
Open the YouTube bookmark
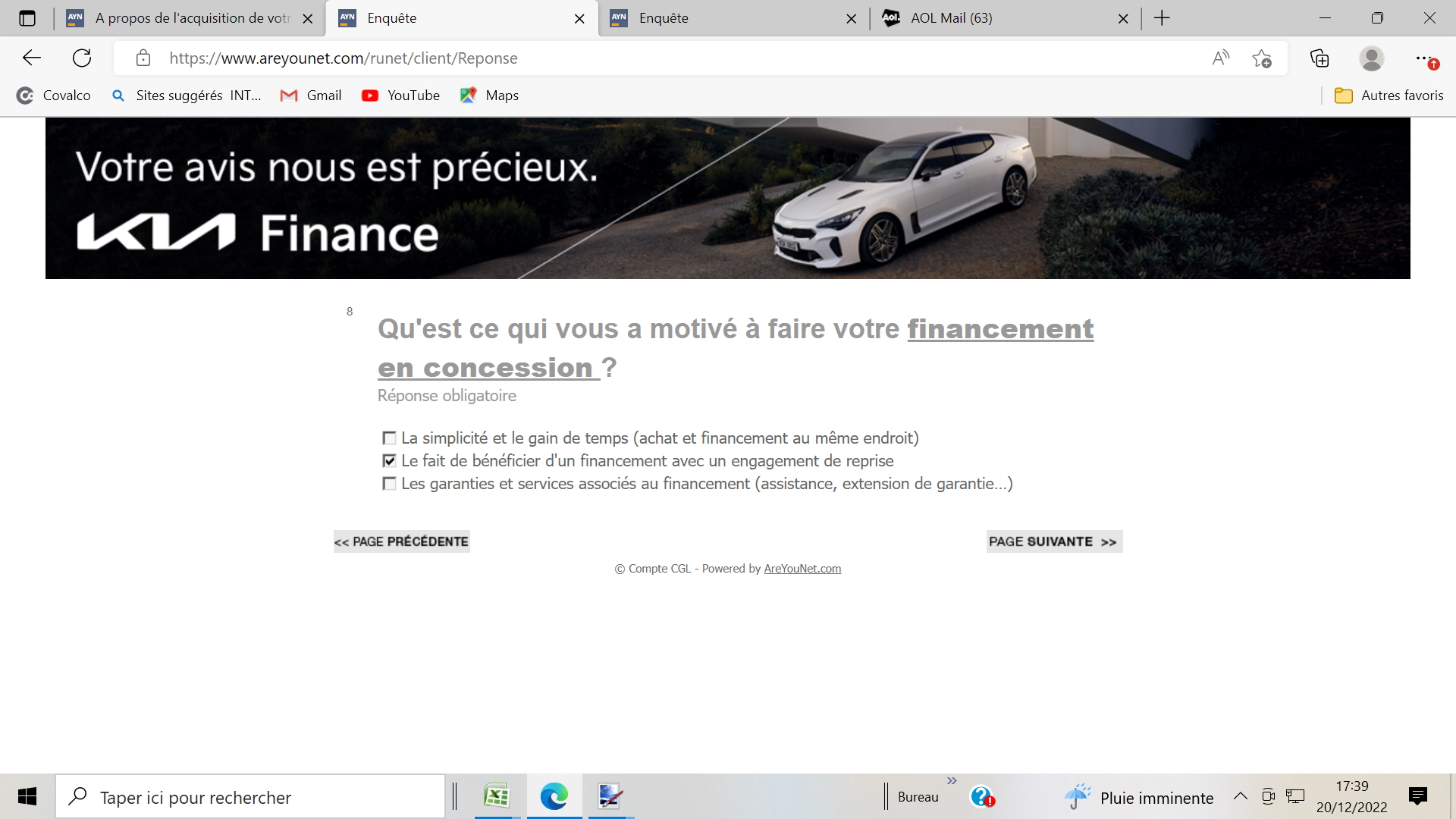pos(401,96)
